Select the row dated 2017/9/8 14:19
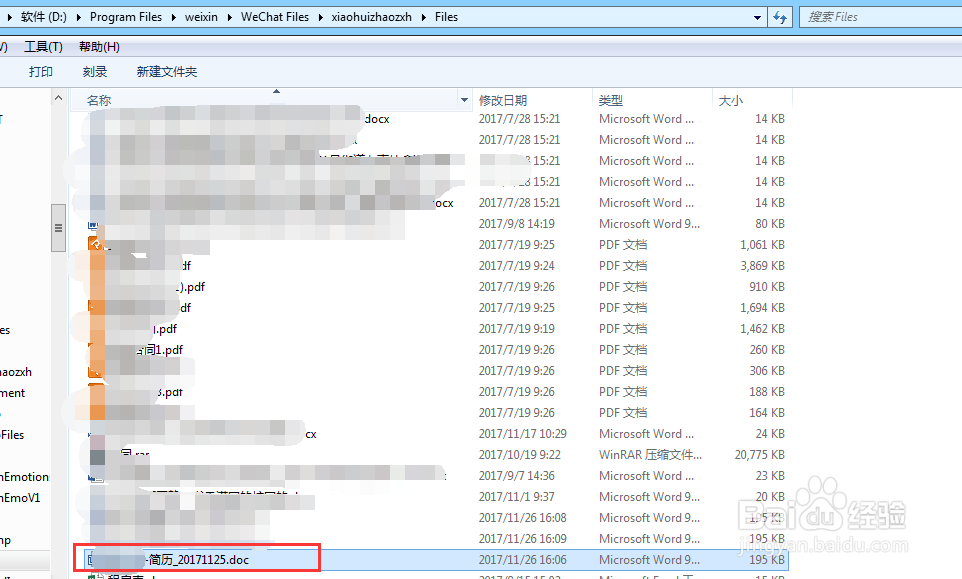Screen dimensions: 962x579 [x=436, y=224]
